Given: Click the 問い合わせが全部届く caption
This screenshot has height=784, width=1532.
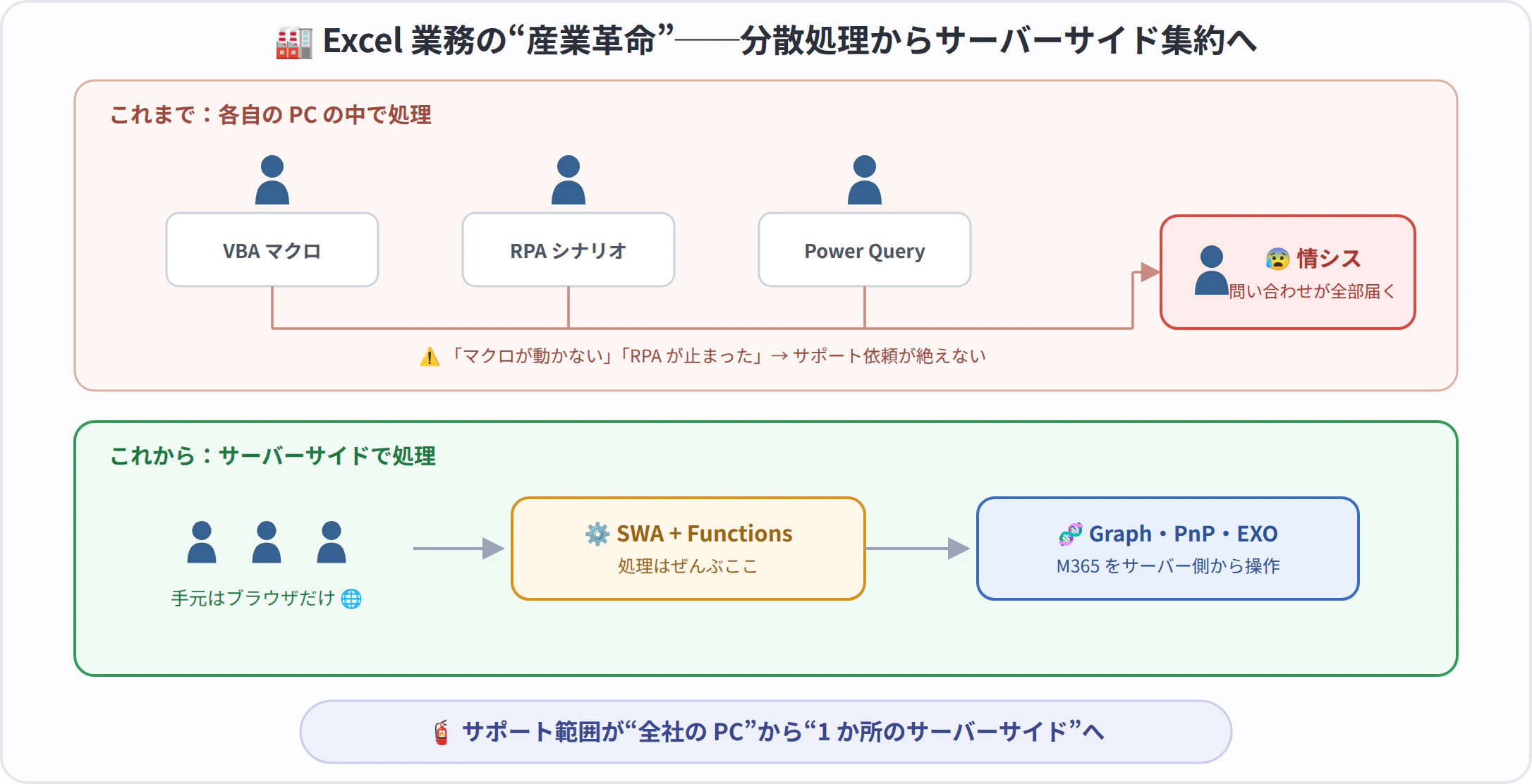Looking at the screenshot, I should click(1312, 291).
